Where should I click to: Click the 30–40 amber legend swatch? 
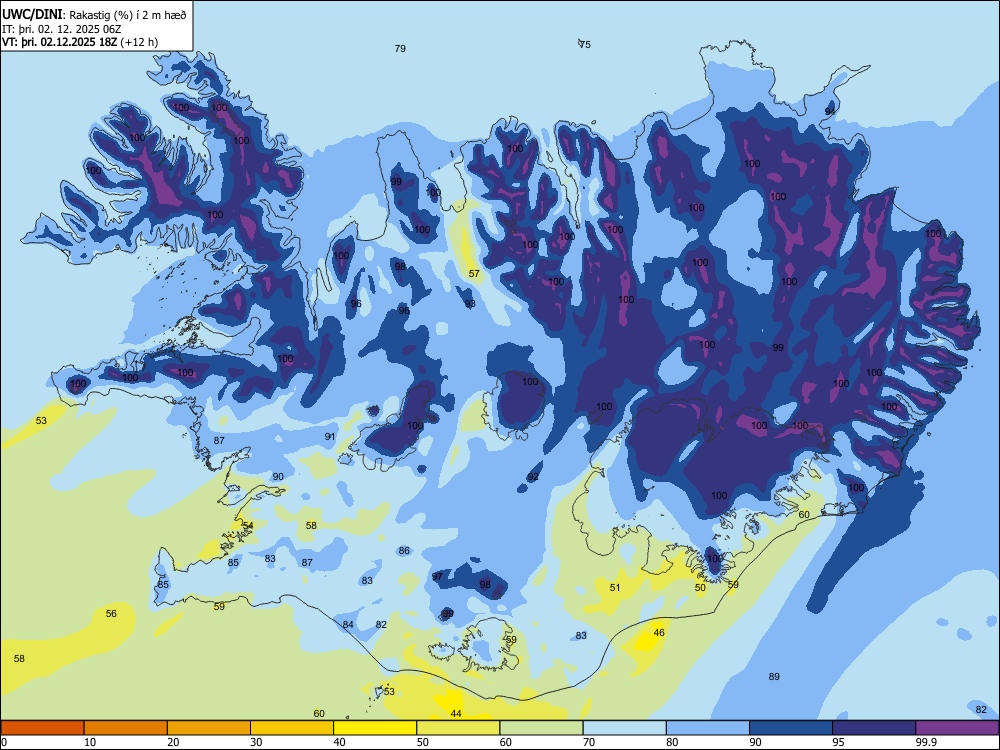pyautogui.click(x=292, y=728)
